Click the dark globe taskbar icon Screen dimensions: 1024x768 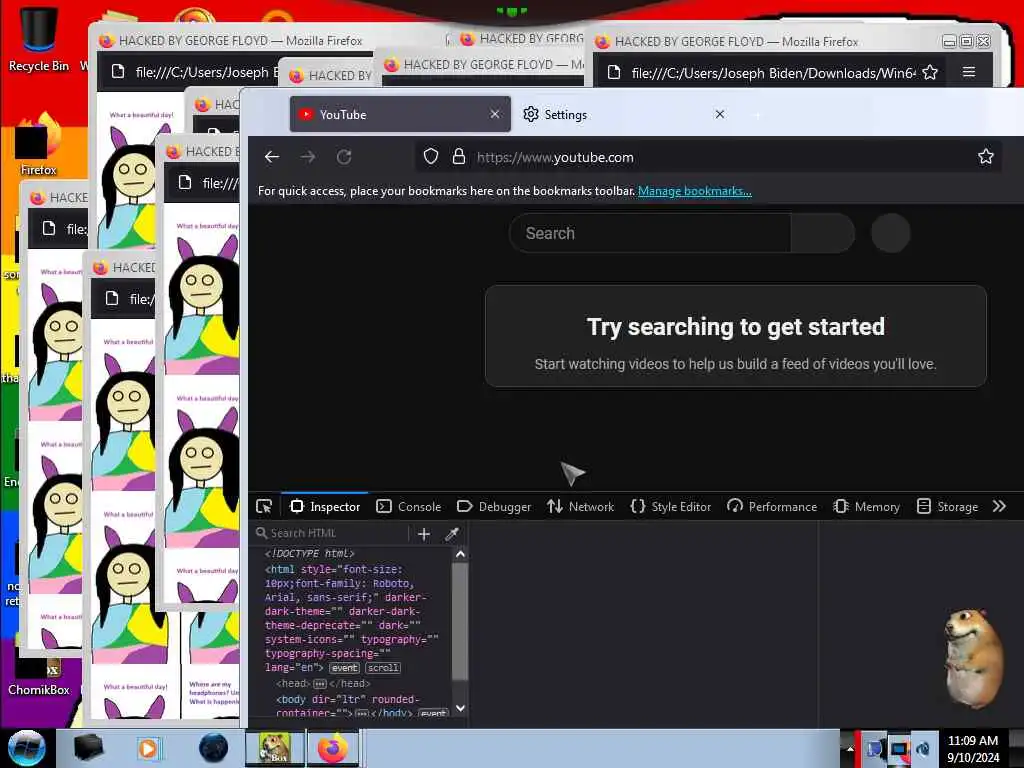tap(214, 748)
